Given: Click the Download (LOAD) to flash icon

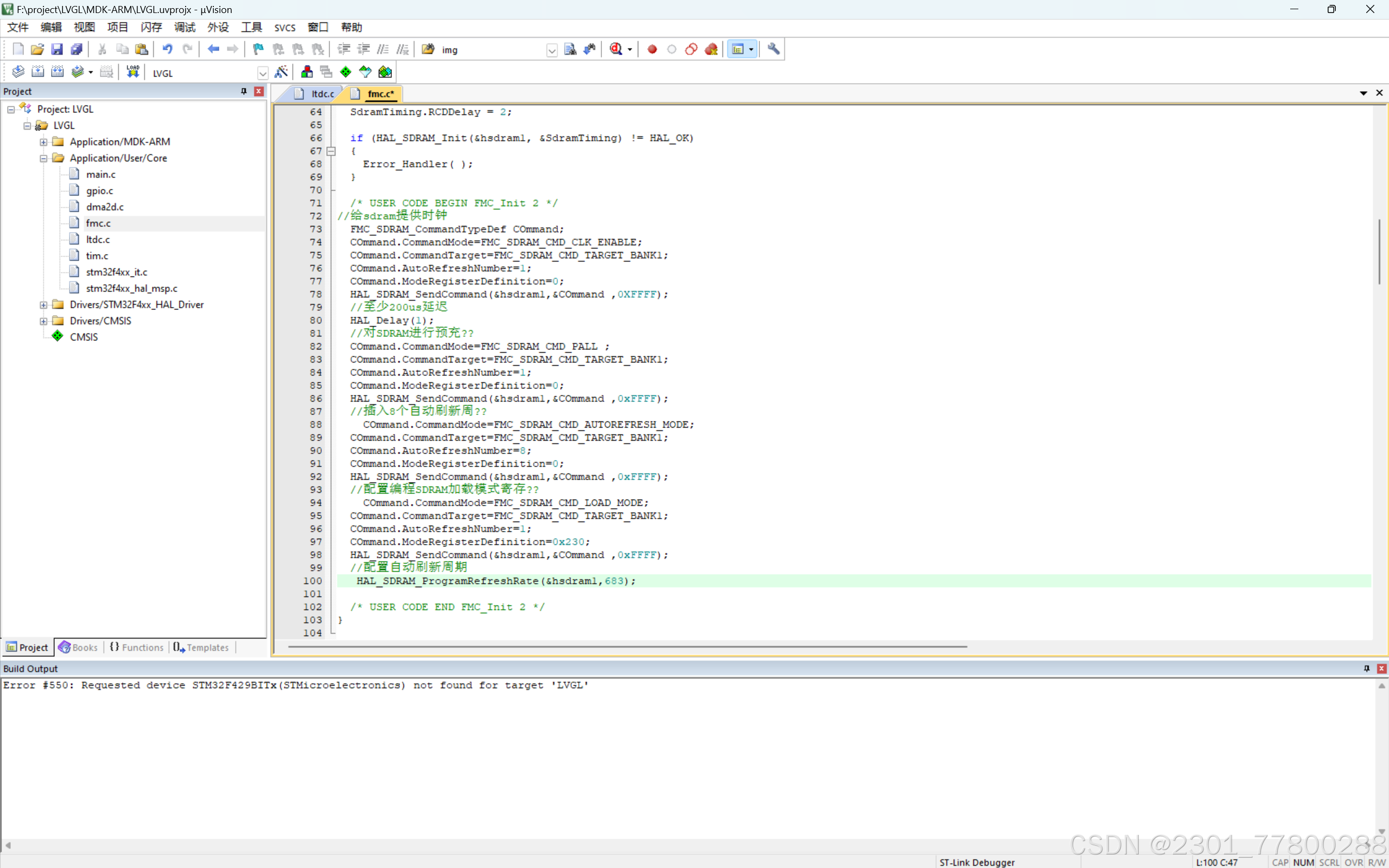Looking at the screenshot, I should (x=132, y=72).
